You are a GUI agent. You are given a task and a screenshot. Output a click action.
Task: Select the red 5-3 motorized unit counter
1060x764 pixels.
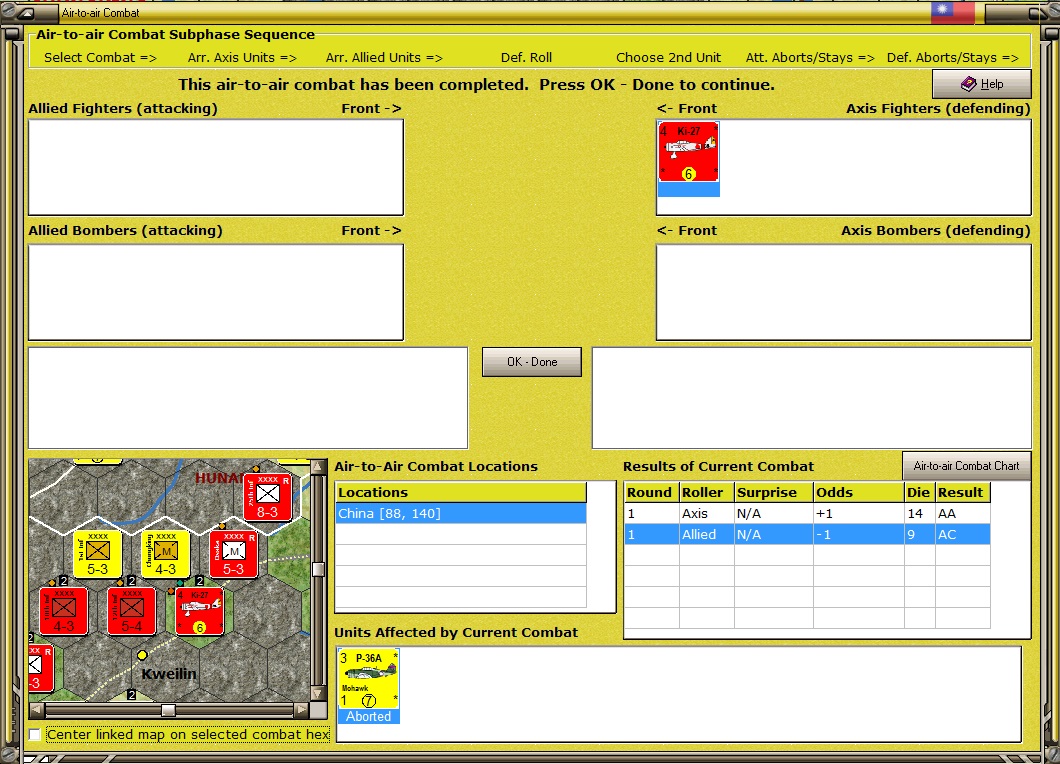click(233, 554)
